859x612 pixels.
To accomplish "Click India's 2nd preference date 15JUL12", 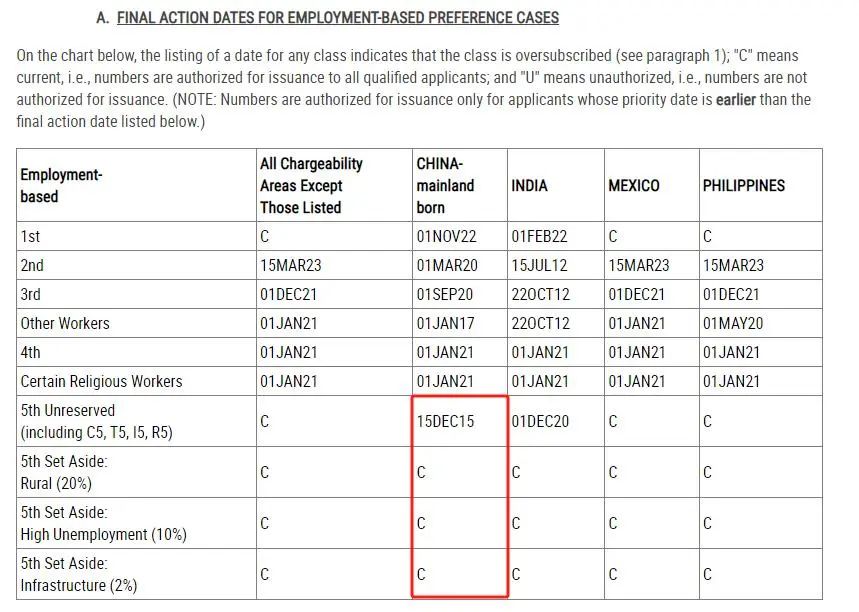I will 539,266.
